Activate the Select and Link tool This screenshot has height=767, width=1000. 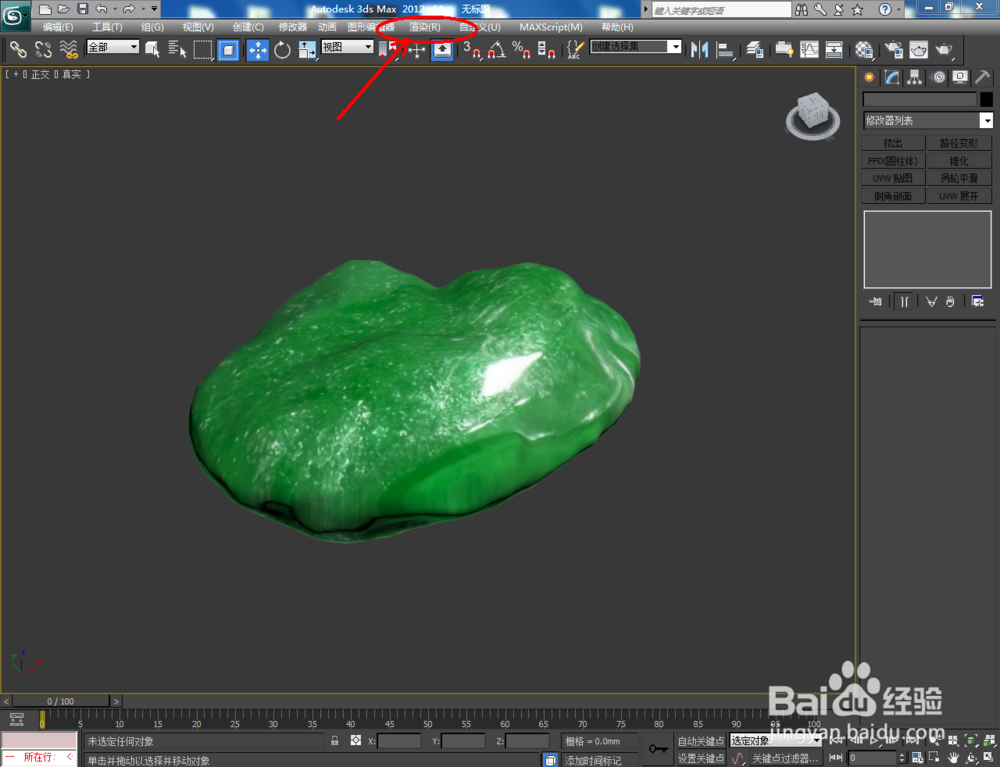point(18,49)
